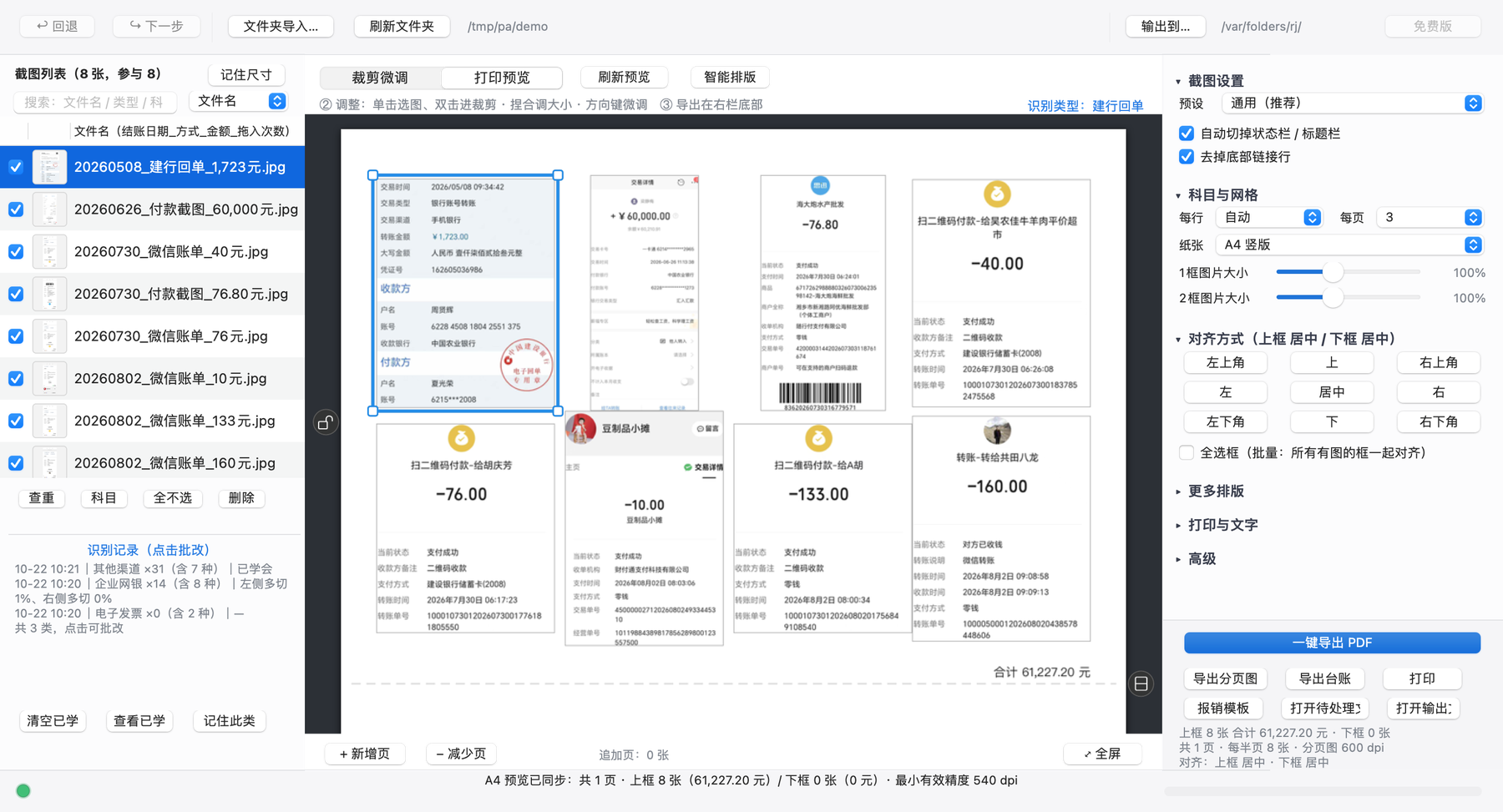Click the thumbnail icon for 20260508_建行回单_1,723元.jpg
The width and height of the screenshot is (1503, 812).
(x=49, y=167)
